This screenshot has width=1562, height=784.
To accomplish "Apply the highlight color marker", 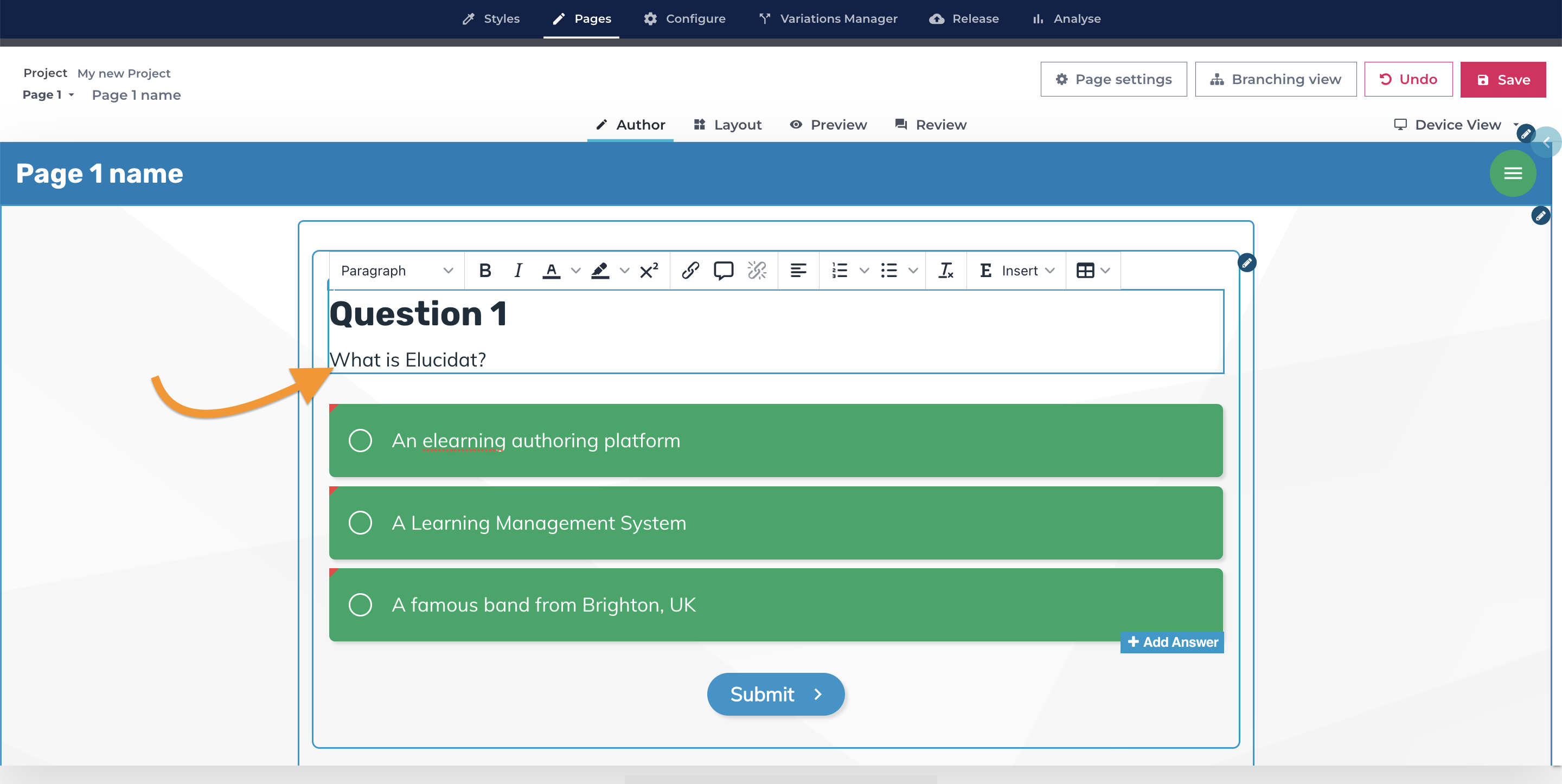I will [x=600, y=271].
